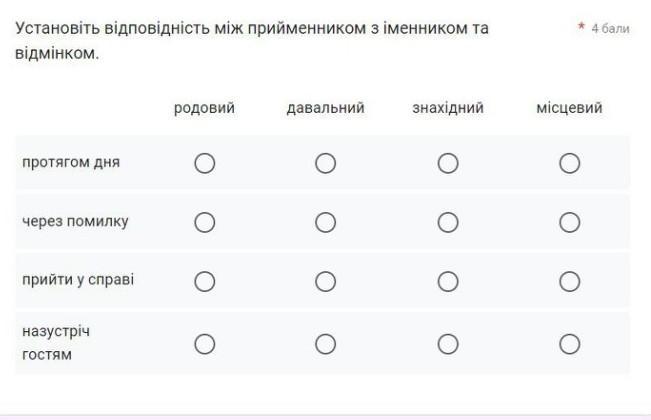This screenshot has height=420, width=651.
Task: Select місцевий for прийти у справі
Action: (x=570, y=282)
